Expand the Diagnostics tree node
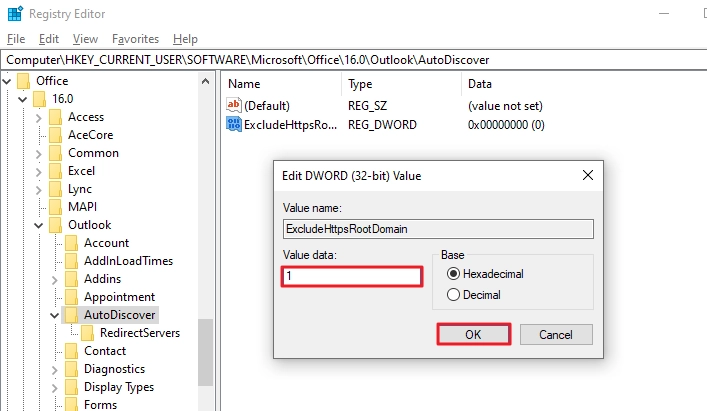The height and width of the screenshot is (411, 707). point(55,370)
